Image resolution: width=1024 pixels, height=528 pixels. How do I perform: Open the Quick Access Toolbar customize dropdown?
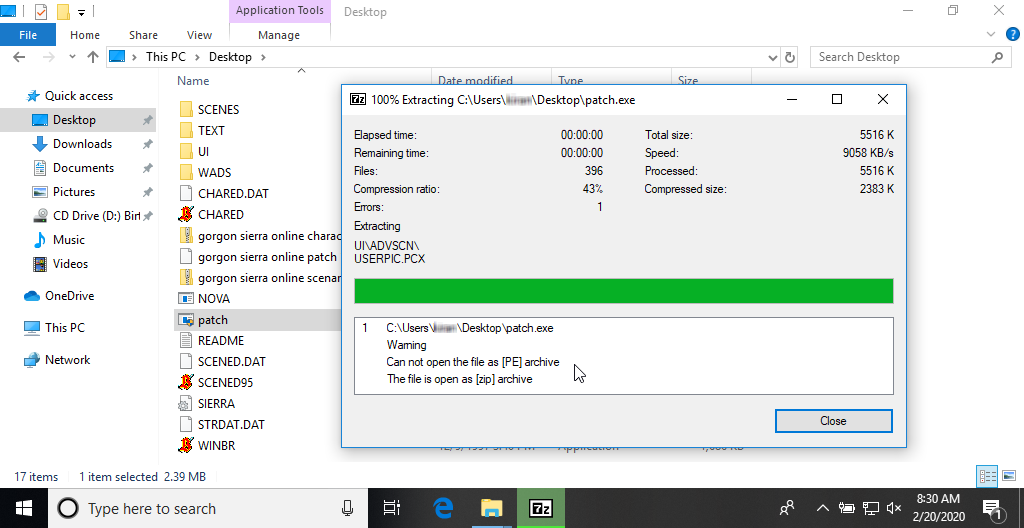click(x=82, y=12)
